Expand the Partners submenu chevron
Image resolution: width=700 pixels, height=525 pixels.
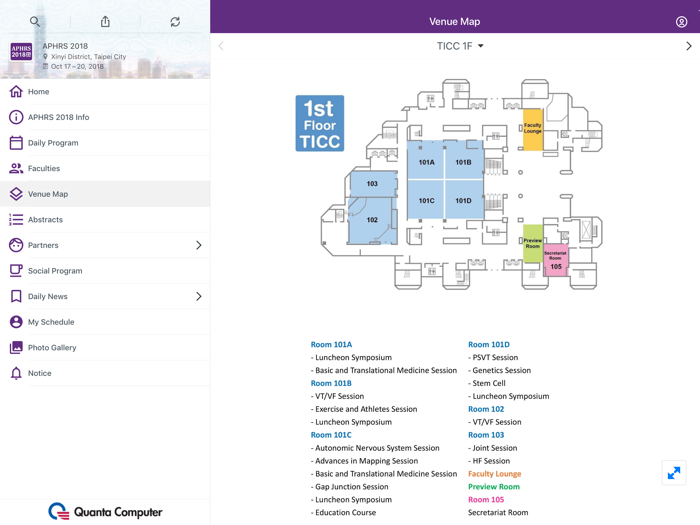[198, 245]
